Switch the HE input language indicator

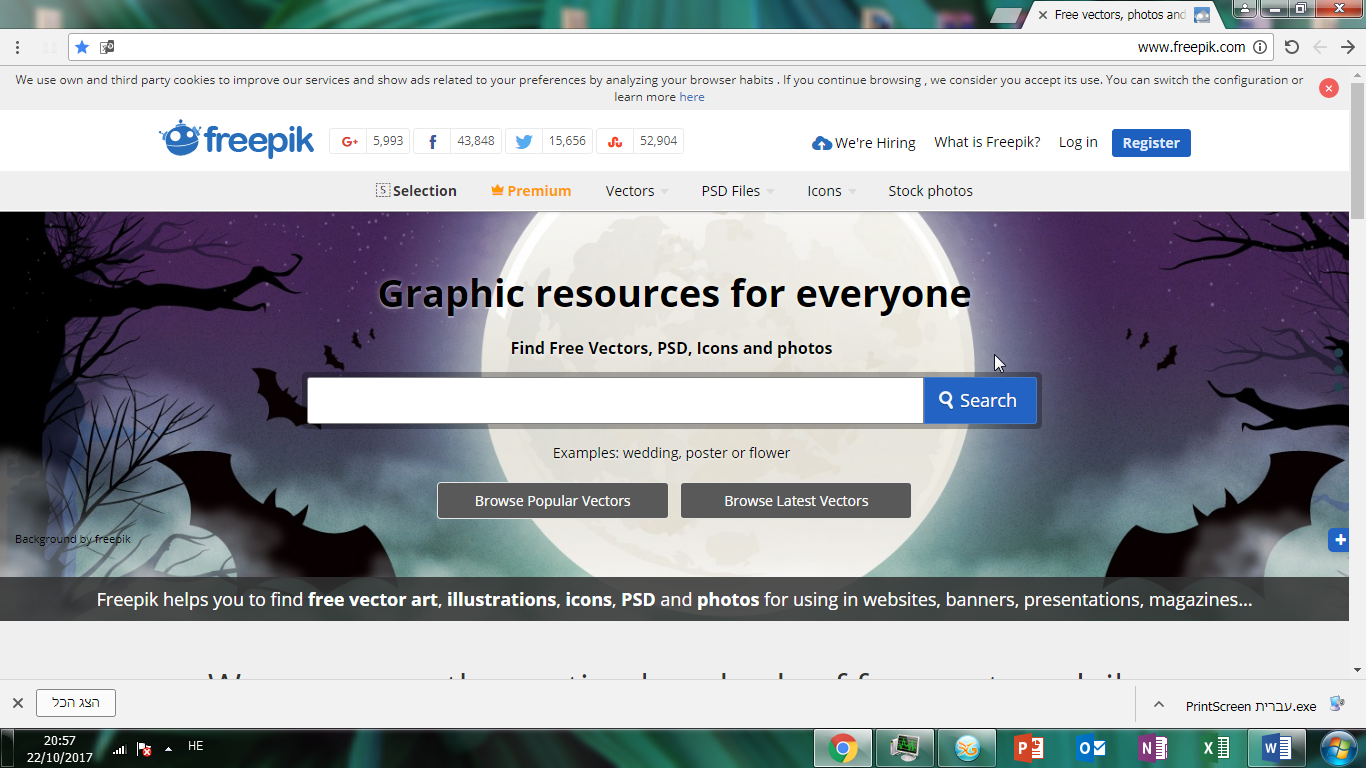pos(195,746)
